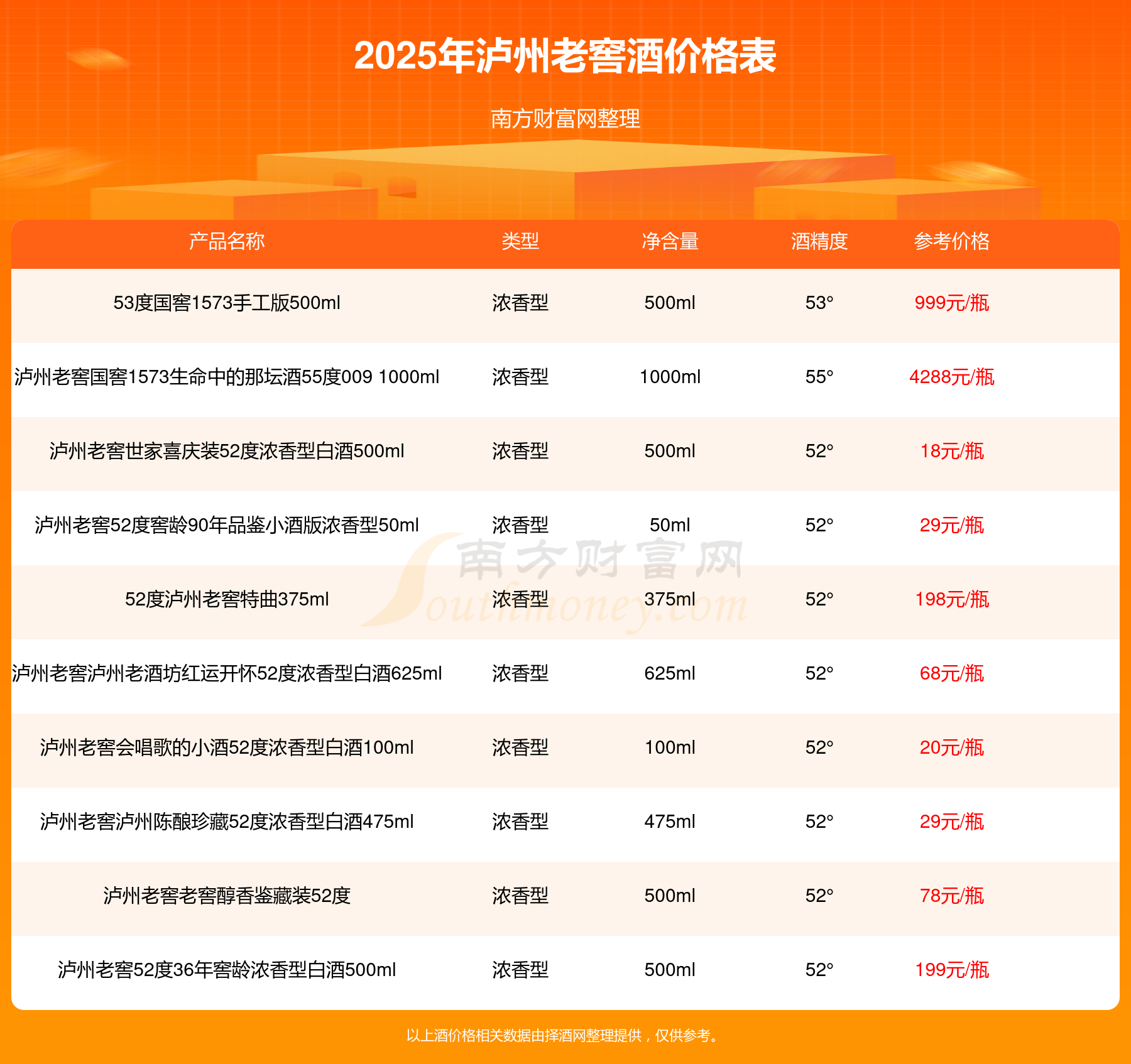Click the "198元/瓶" price
The height and width of the screenshot is (1064, 1131).
[952, 599]
